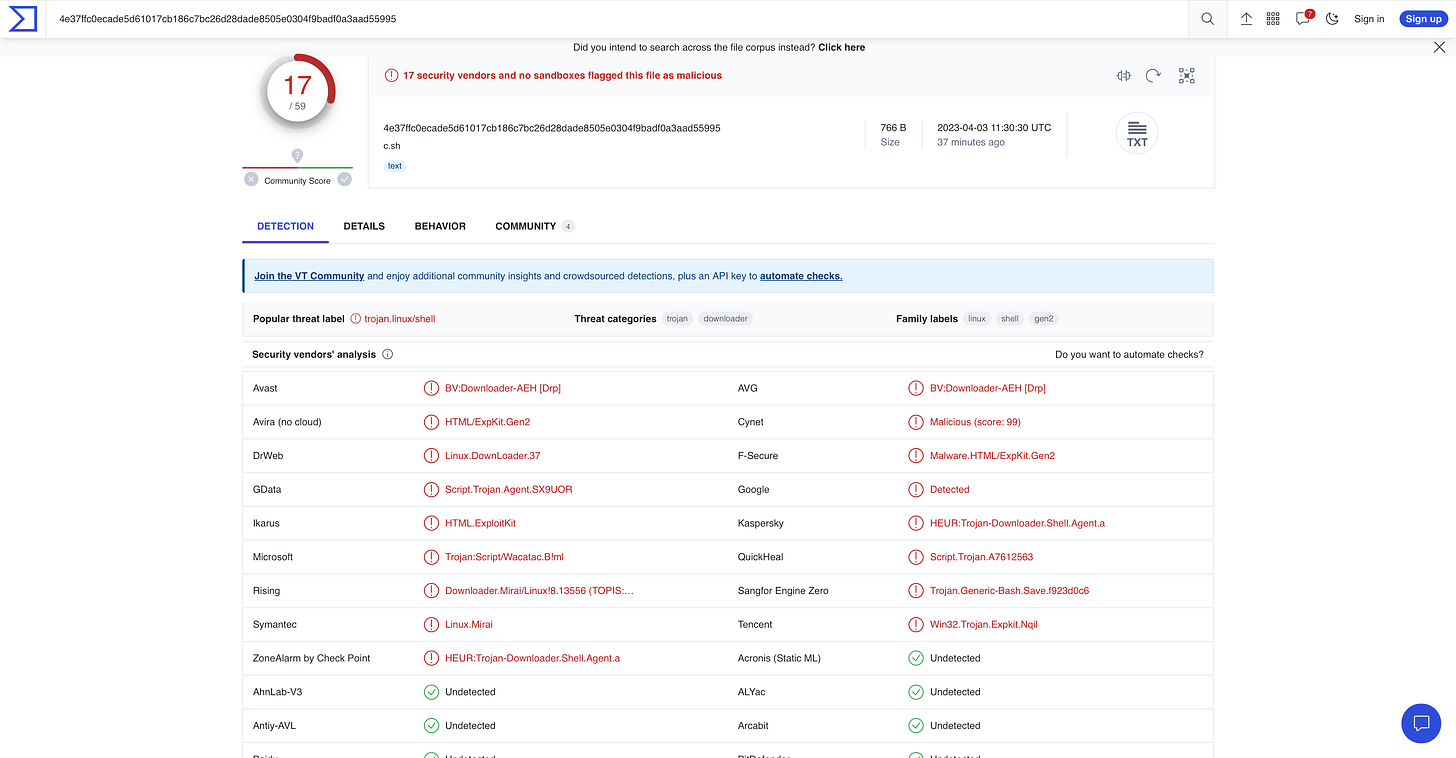
Task: Click the 'downloader' threat category chip
Action: coord(726,319)
